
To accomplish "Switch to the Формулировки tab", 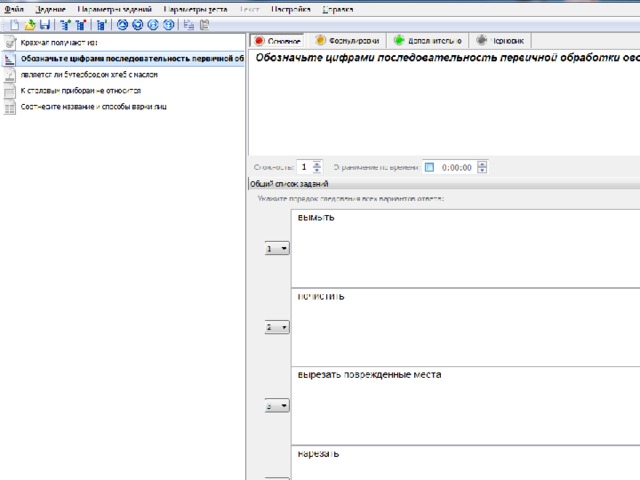I will point(347,41).
